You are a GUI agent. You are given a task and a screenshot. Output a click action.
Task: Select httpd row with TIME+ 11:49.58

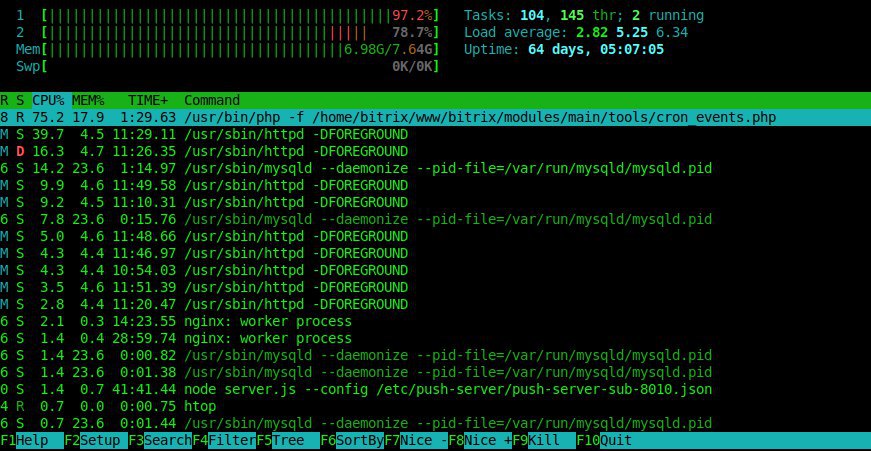(436, 185)
